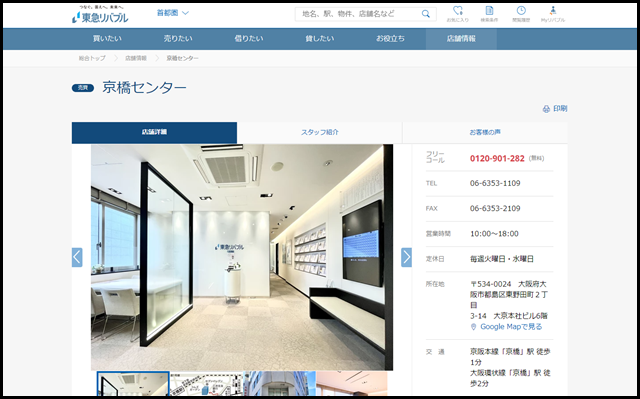
Task: Click the main office interior photo
Action: pyautogui.click(x=242, y=257)
